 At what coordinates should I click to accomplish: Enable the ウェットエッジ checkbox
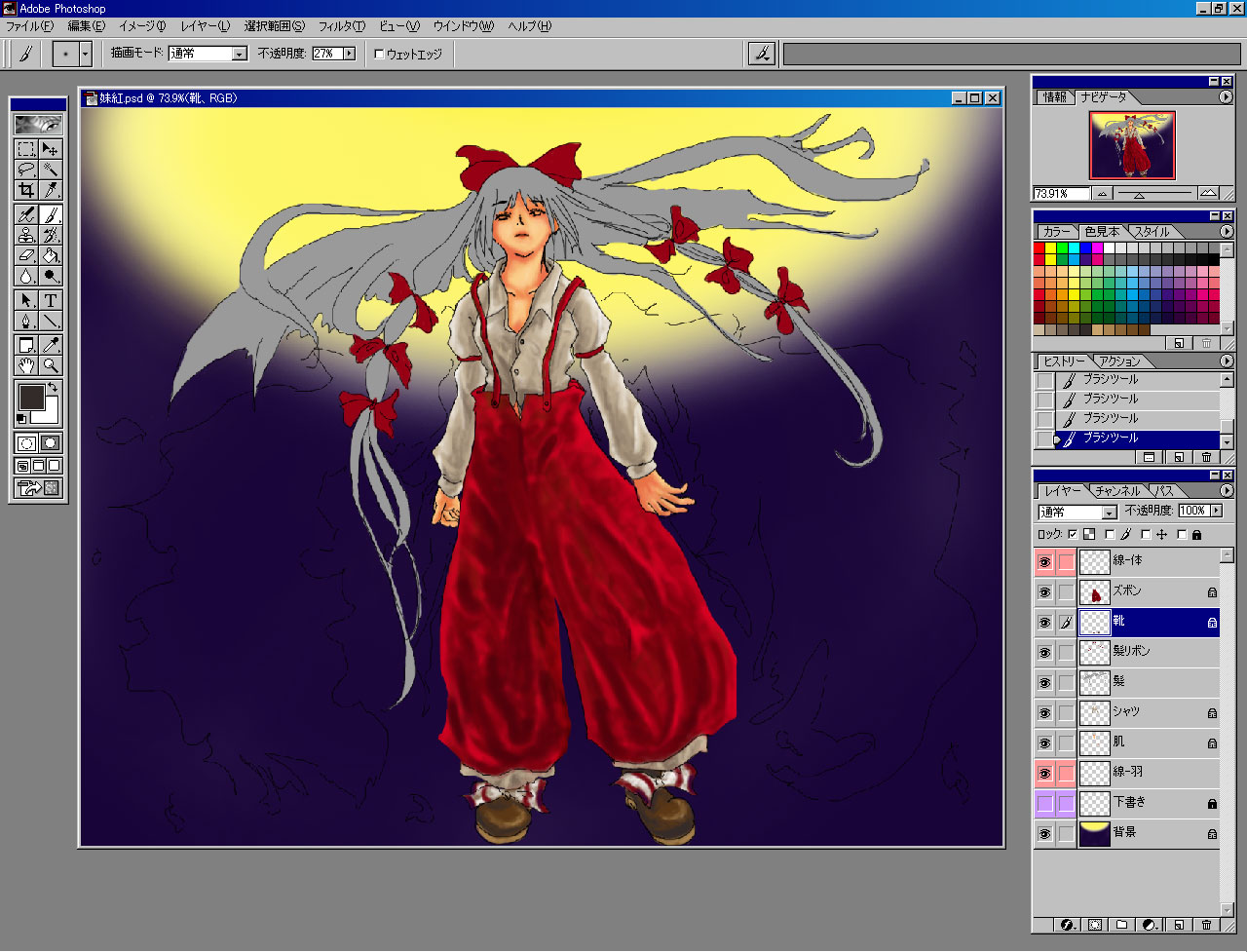[380, 55]
